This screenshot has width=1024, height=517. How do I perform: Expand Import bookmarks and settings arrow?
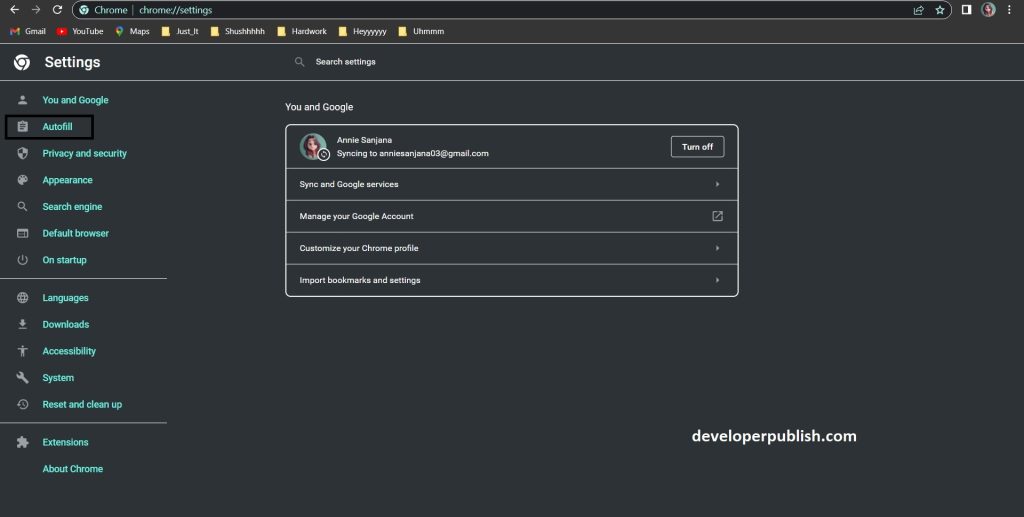pyautogui.click(x=717, y=280)
